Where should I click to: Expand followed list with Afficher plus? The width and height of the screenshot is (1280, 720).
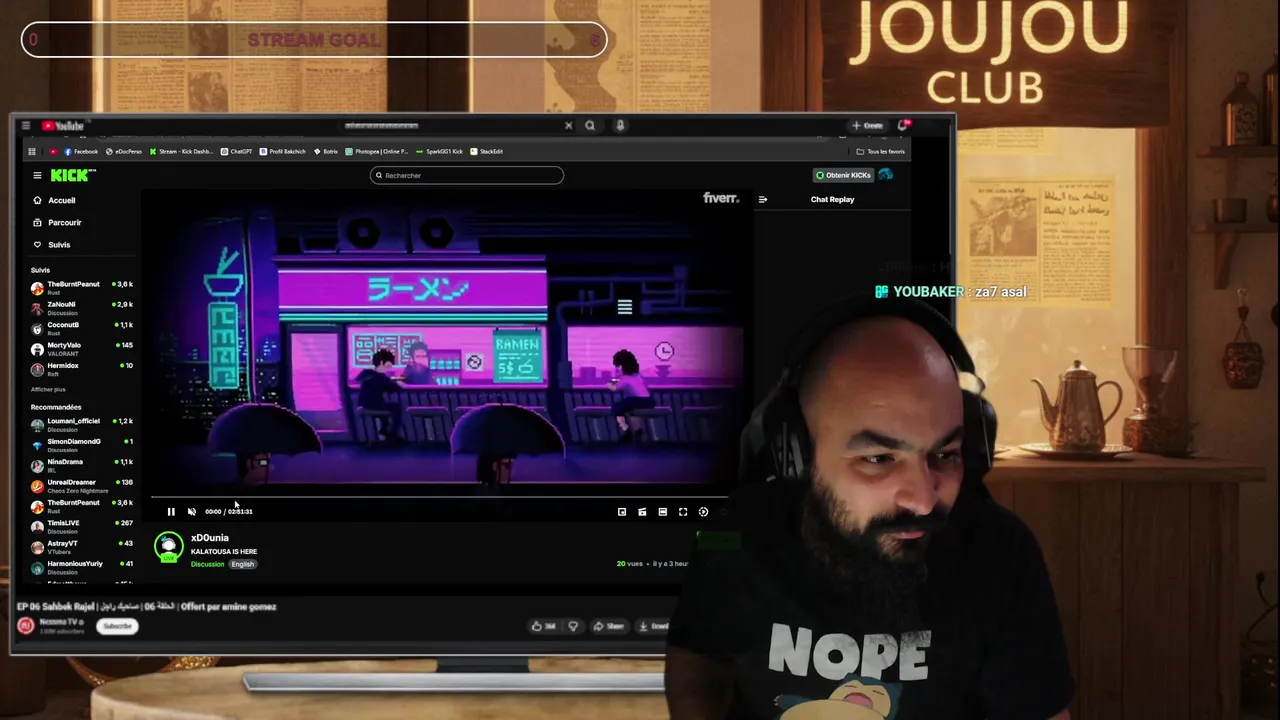click(x=48, y=389)
